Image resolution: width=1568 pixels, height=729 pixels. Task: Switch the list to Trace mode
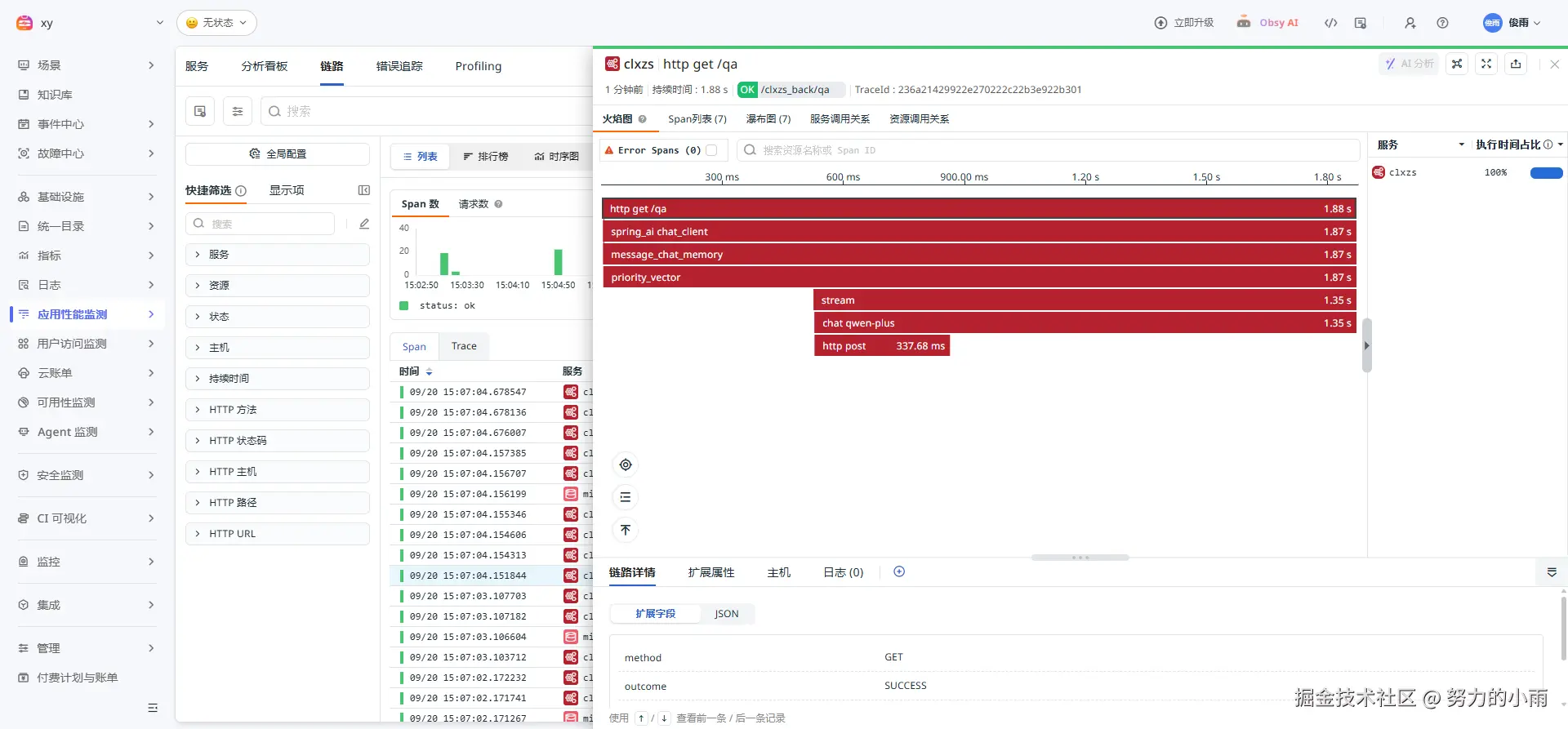pyautogui.click(x=464, y=346)
